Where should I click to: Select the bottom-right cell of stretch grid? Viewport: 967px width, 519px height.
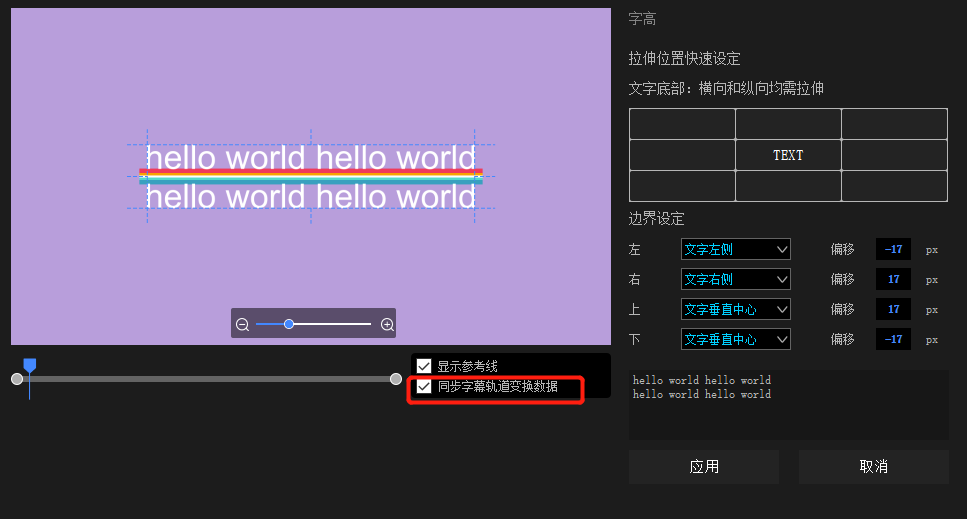coord(894,186)
